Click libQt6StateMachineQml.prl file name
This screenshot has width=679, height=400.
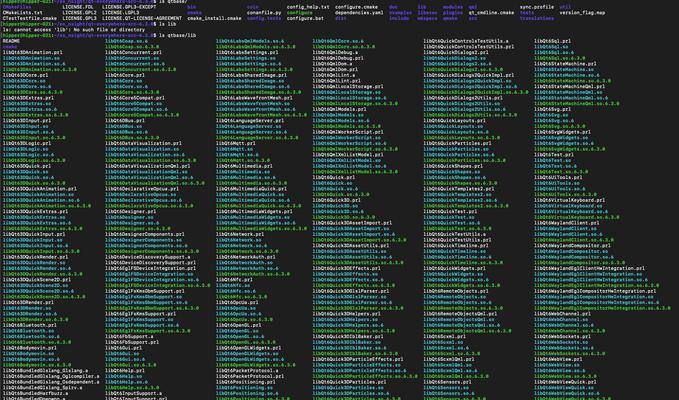[569, 87]
